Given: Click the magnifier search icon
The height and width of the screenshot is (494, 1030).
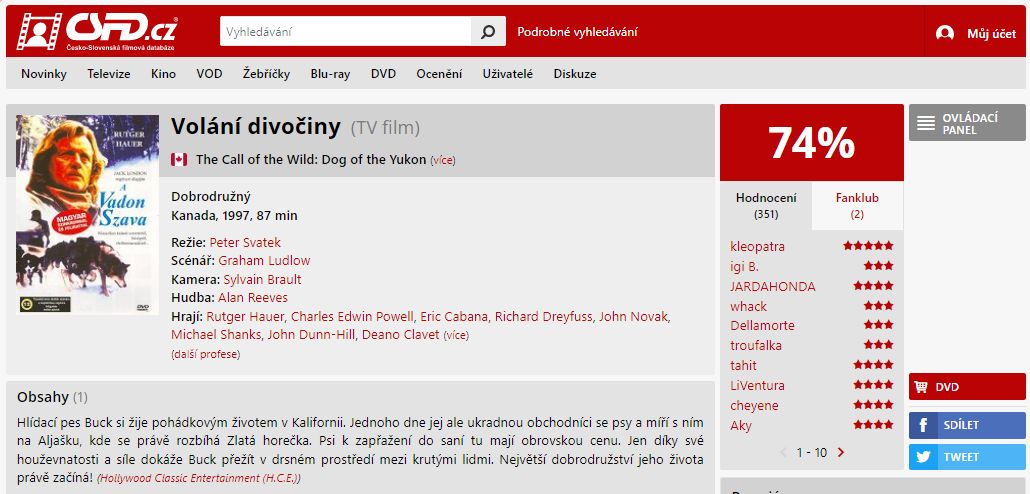Looking at the screenshot, I should coord(488,32).
